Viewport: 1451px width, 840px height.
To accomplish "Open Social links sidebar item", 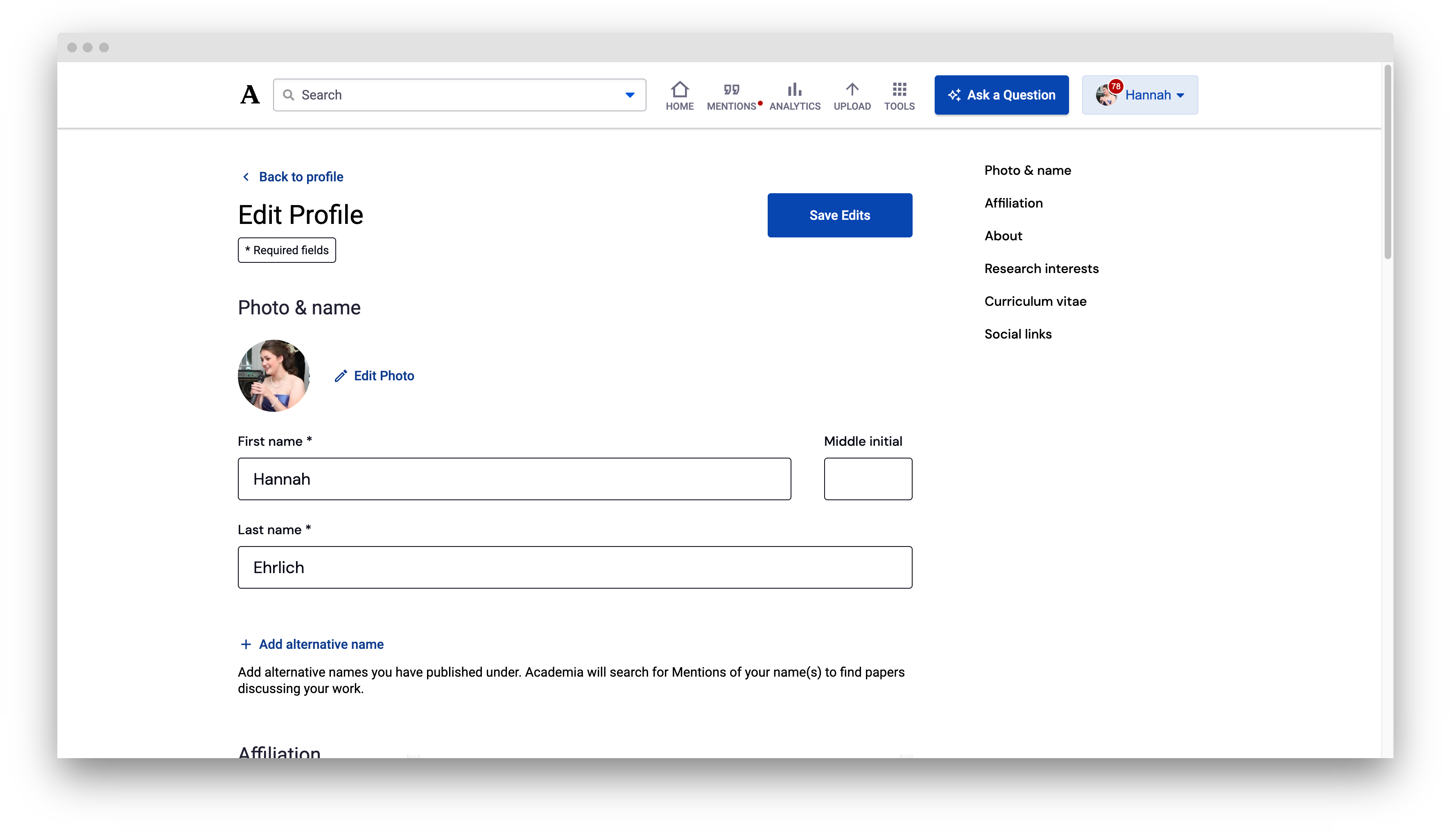I will (x=1017, y=334).
